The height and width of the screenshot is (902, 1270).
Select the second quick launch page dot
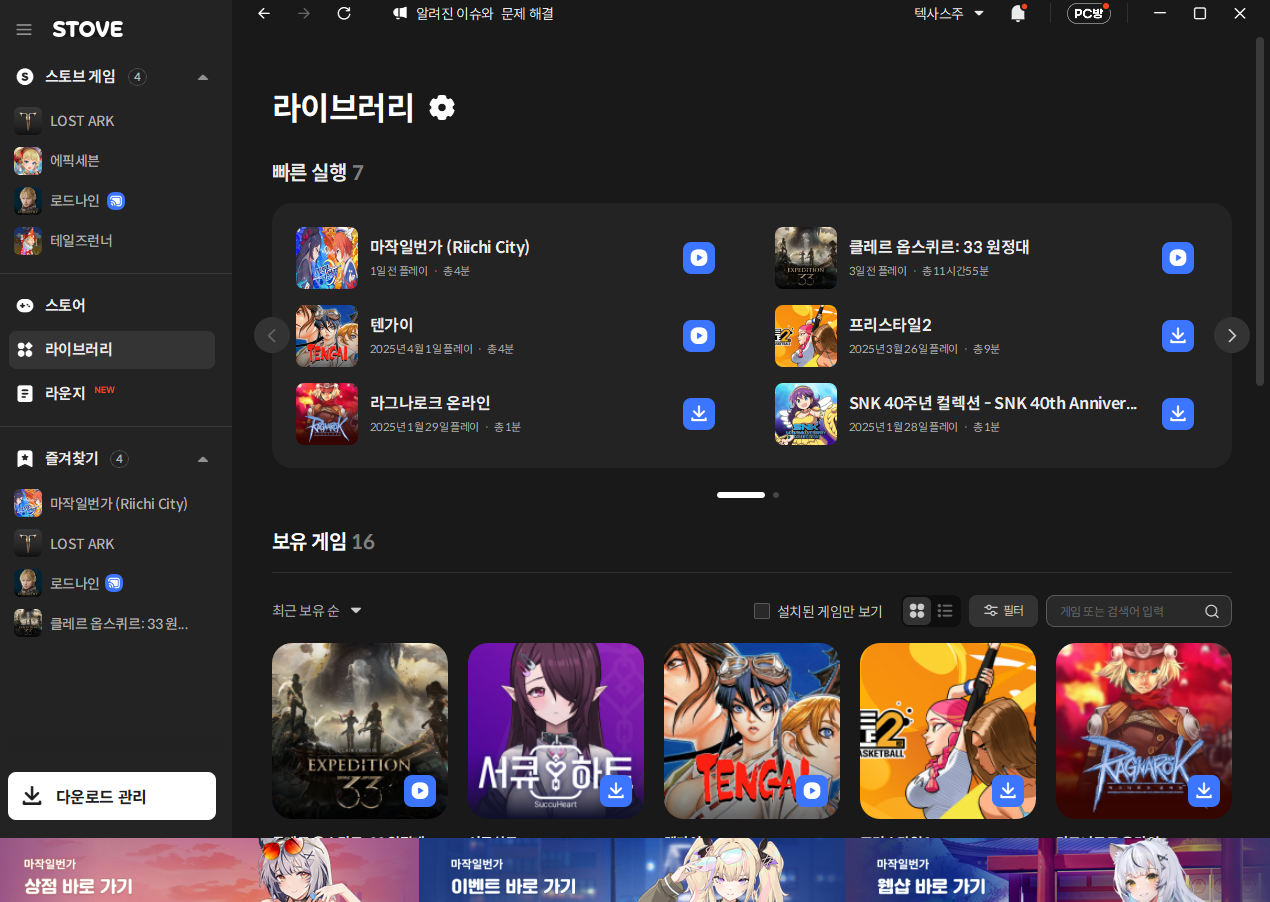[x=776, y=495]
